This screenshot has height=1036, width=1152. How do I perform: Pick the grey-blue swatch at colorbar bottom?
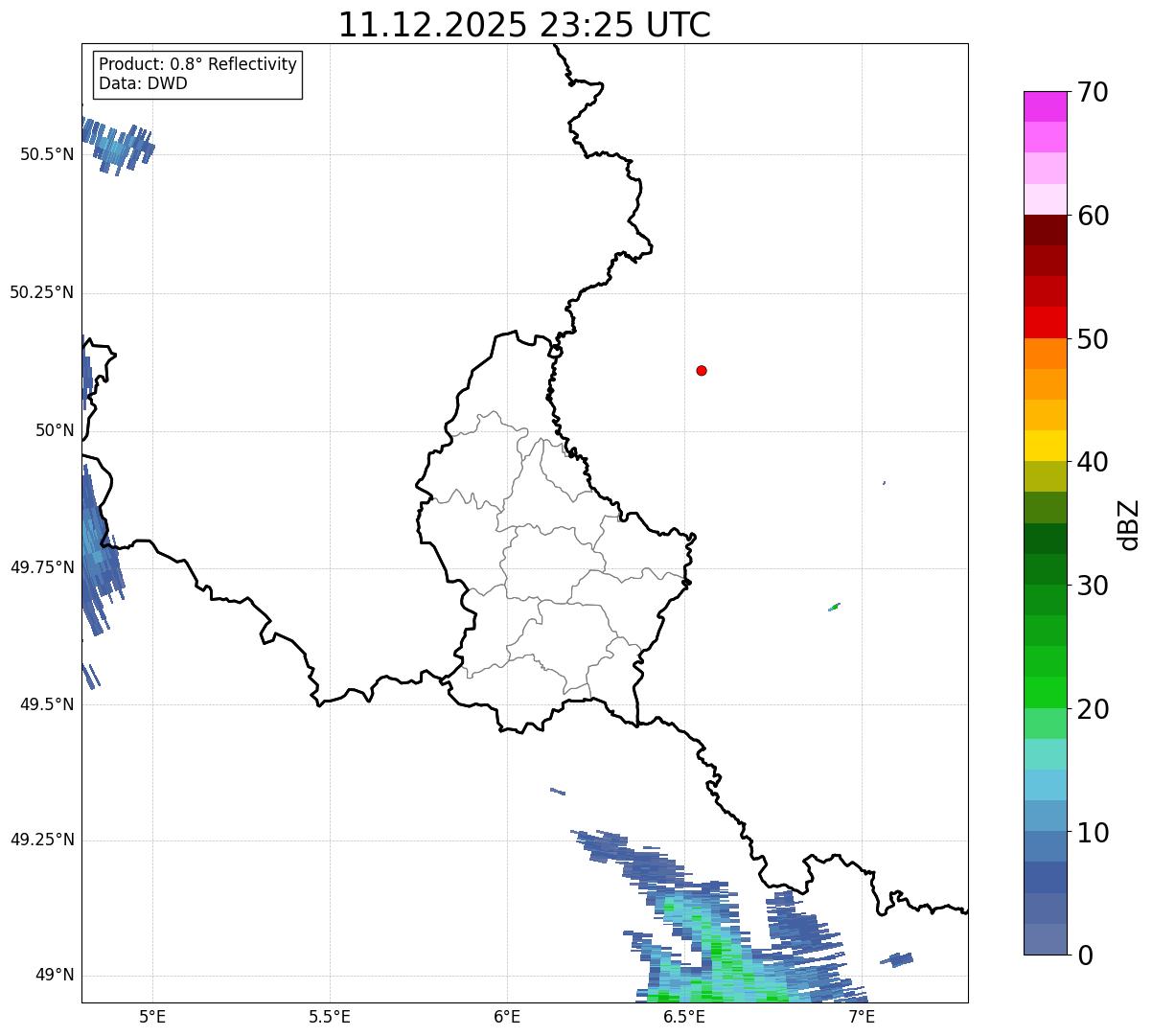point(1045,939)
